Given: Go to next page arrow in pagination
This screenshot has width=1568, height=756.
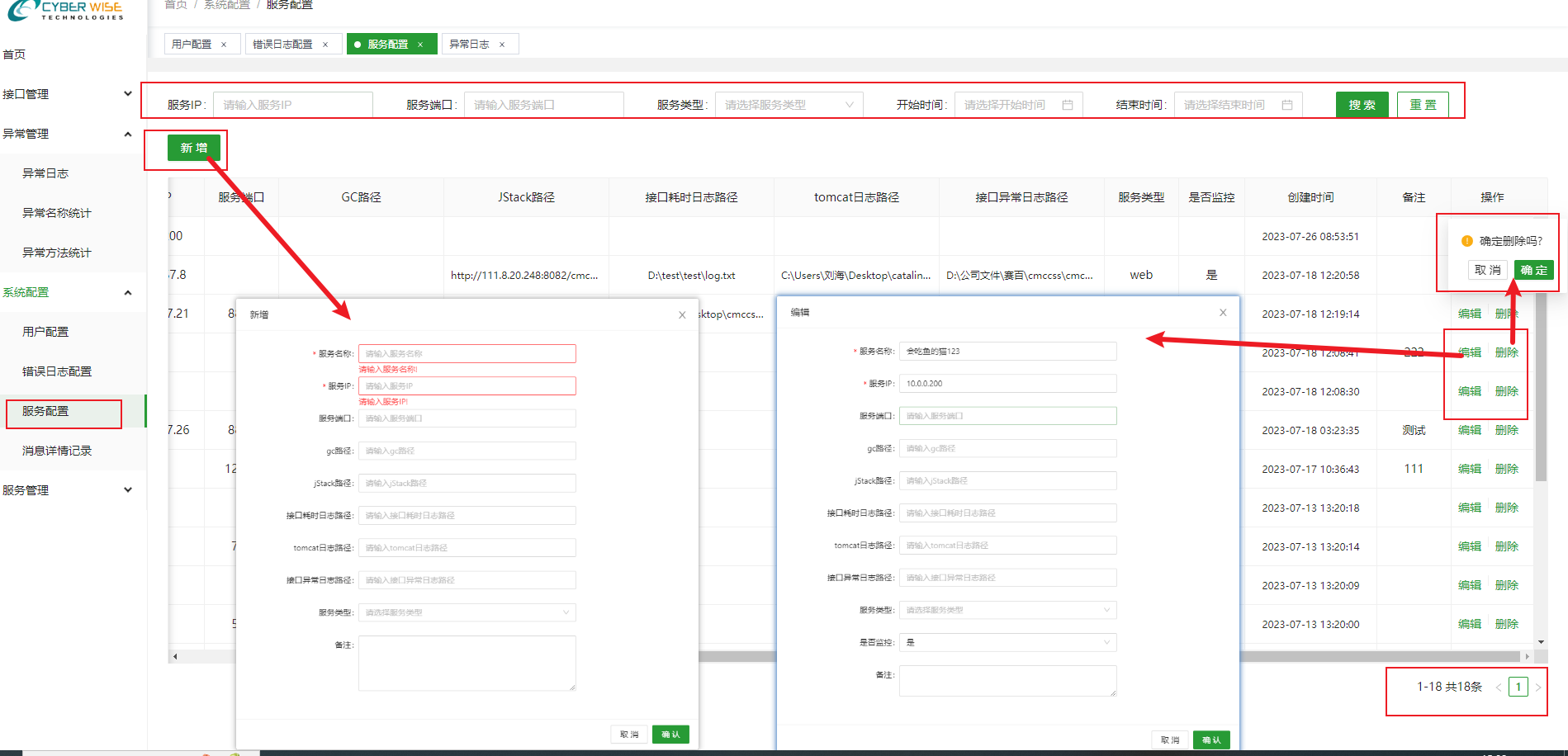Looking at the screenshot, I should [1538, 687].
